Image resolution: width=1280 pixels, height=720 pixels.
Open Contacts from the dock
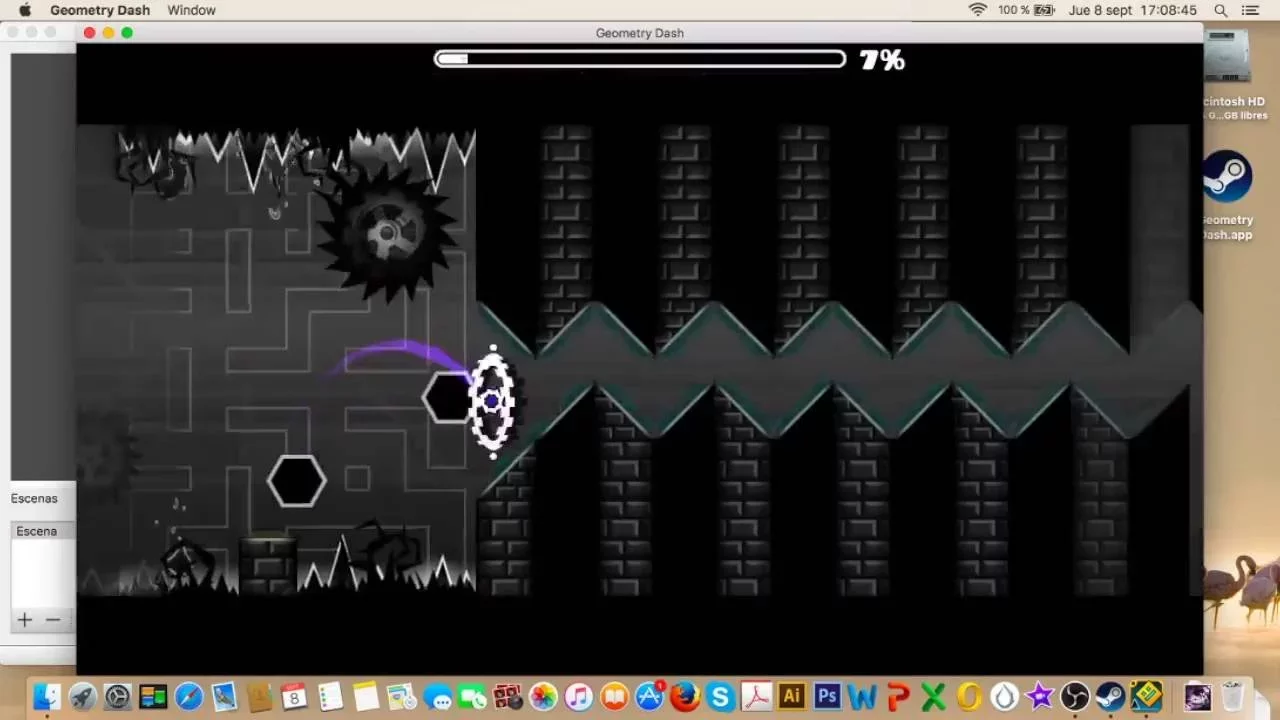pos(259,696)
